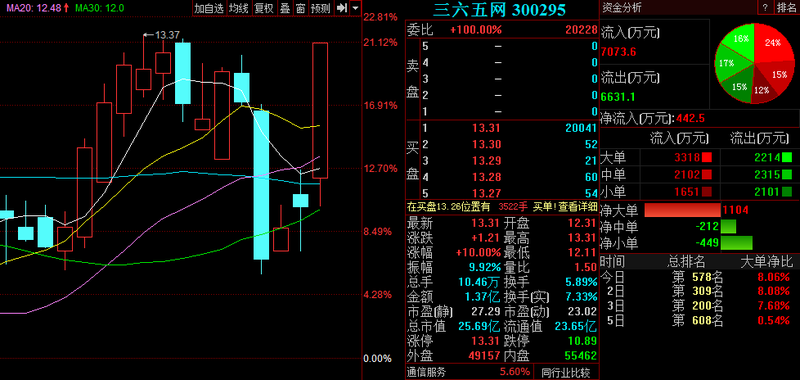Viewport: 800px width, 380px height.
Task: Click the 大单净比 column header
Action: [x=767, y=262]
